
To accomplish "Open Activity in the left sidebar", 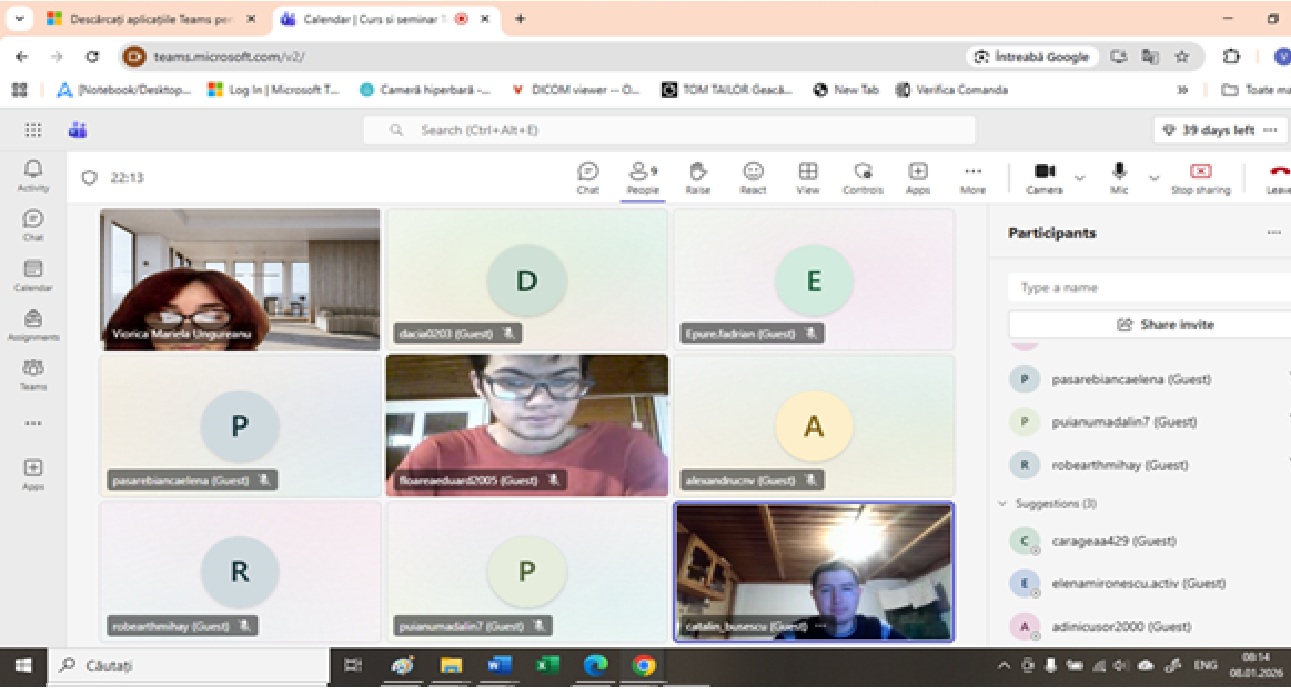I will 33,175.
